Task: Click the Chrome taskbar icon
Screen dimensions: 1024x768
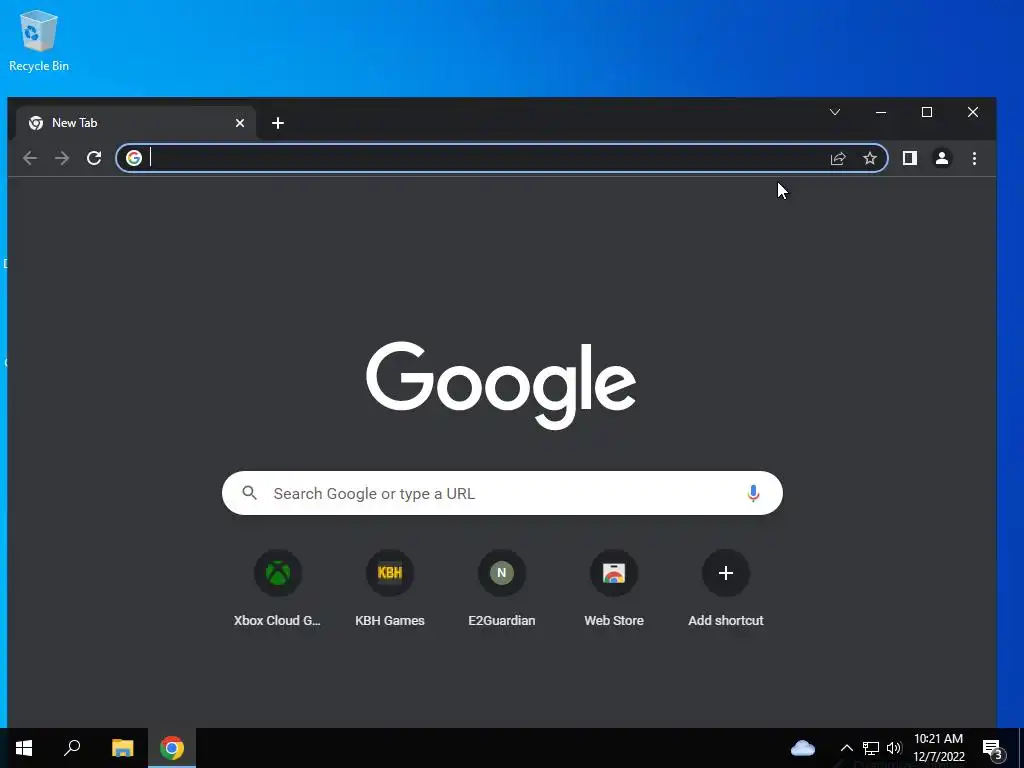Action: [x=172, y=748]
